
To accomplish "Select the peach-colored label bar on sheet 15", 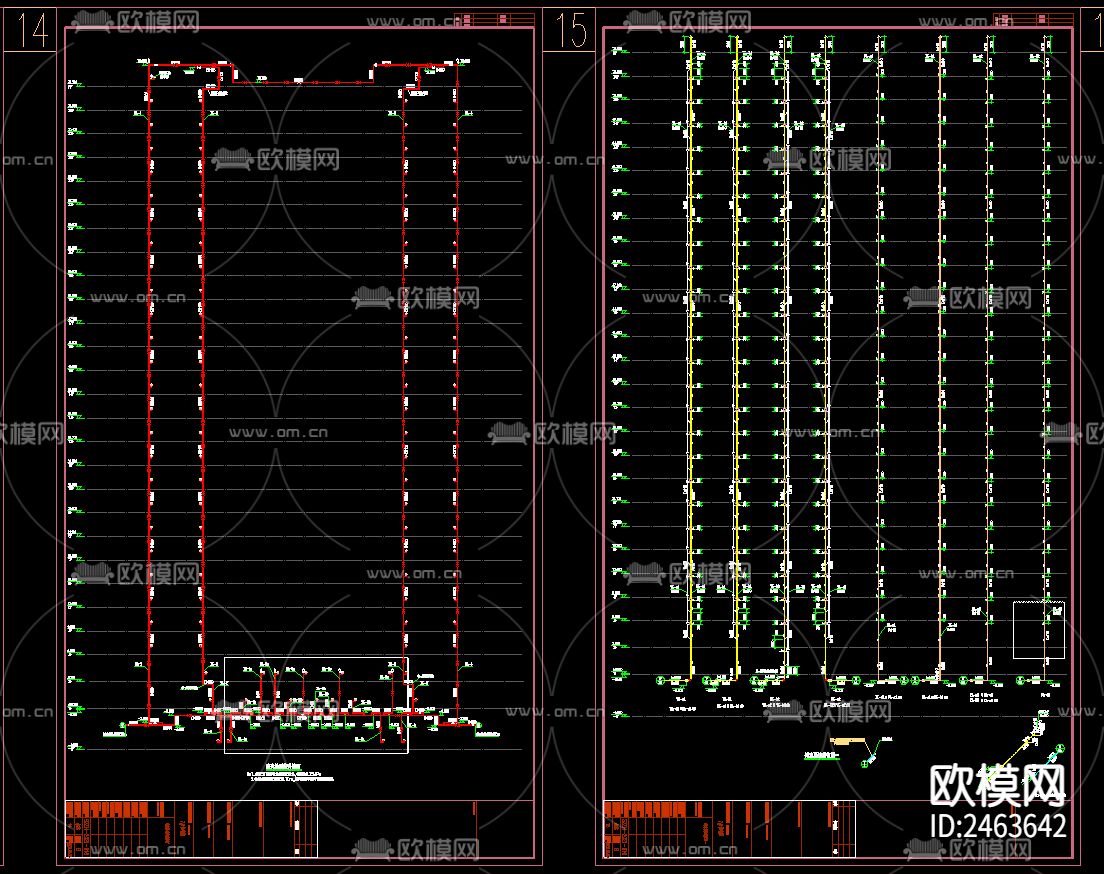I will pos(847,740).
